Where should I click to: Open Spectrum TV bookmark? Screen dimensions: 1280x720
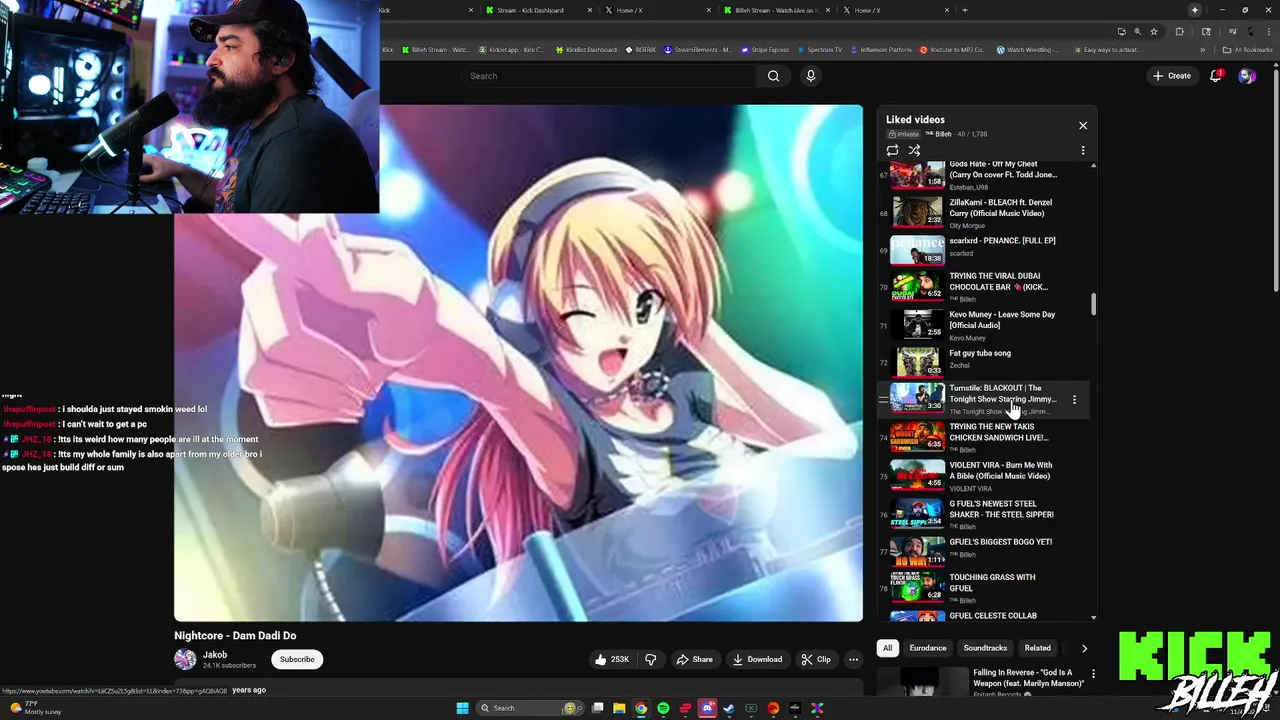[819, 49]
